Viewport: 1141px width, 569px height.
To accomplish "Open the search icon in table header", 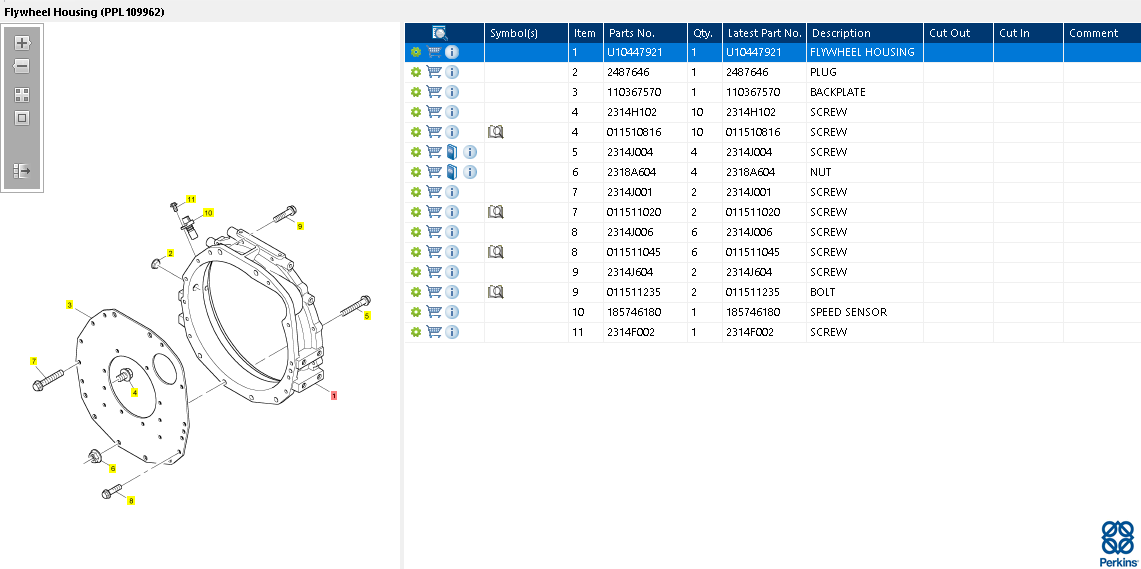I will pos(440,33).
